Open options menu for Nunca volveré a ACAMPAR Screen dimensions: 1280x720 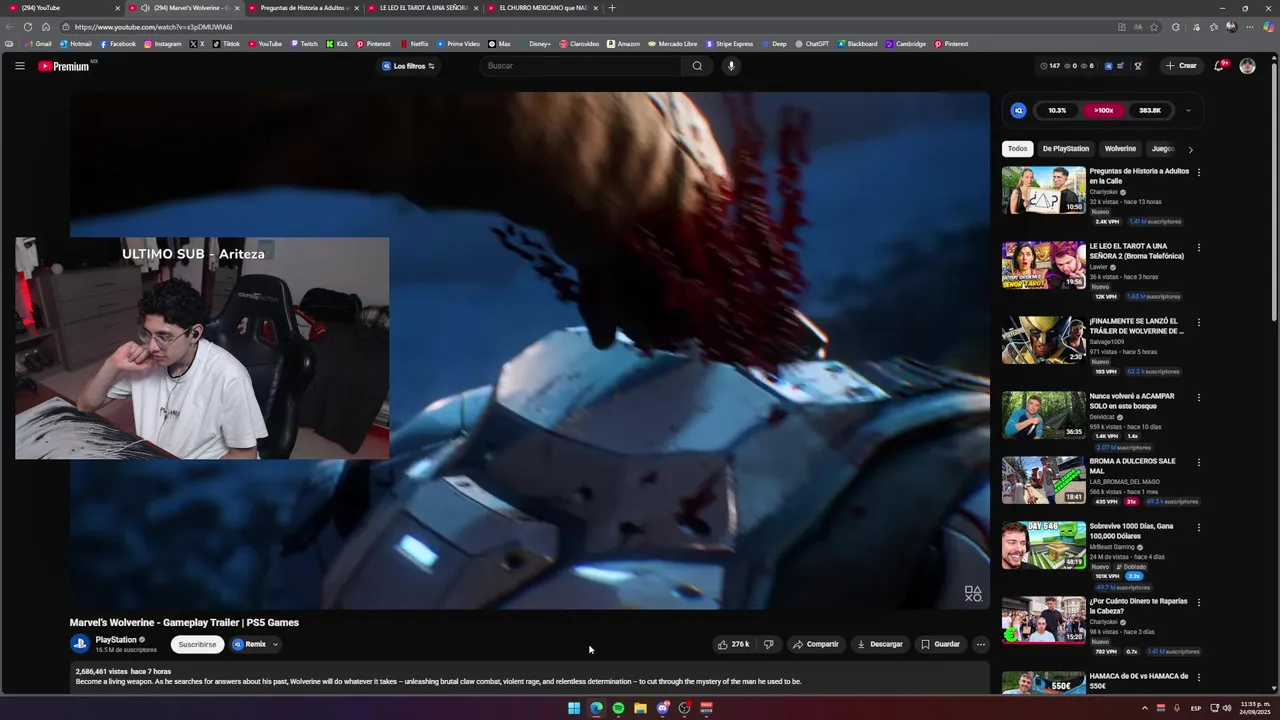[x=1199, y=397]
